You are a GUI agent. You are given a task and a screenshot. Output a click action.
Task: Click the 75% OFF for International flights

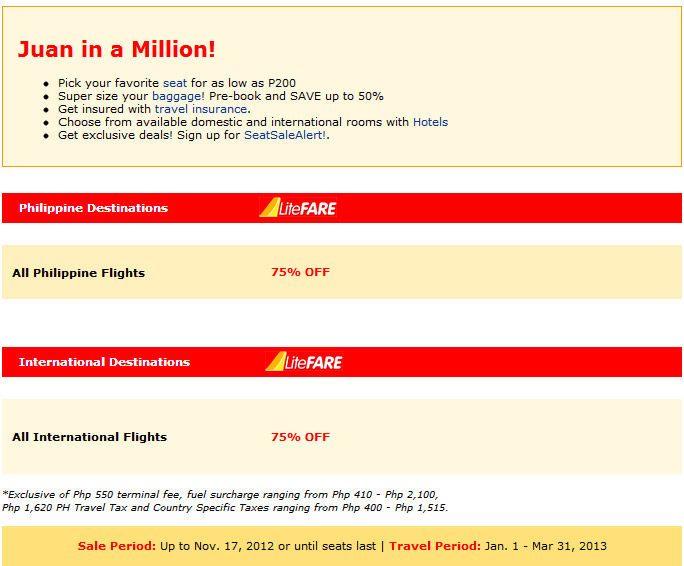click(301, 437)
